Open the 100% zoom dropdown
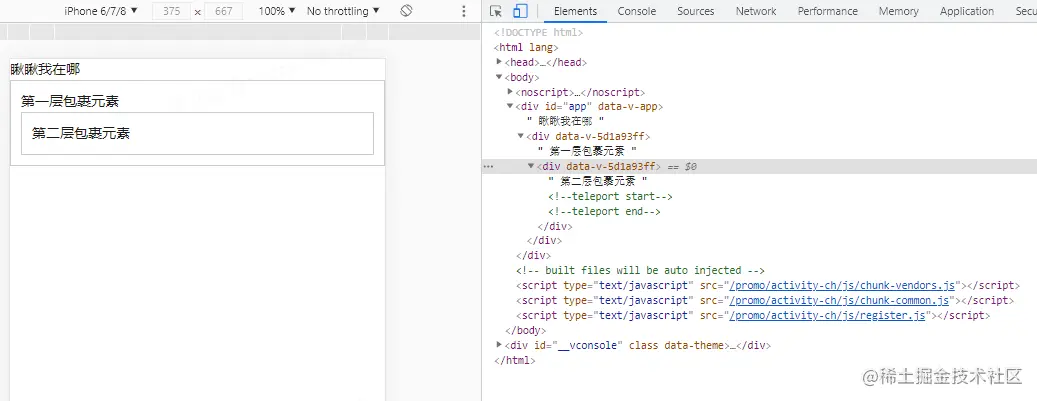 [277, 11]
